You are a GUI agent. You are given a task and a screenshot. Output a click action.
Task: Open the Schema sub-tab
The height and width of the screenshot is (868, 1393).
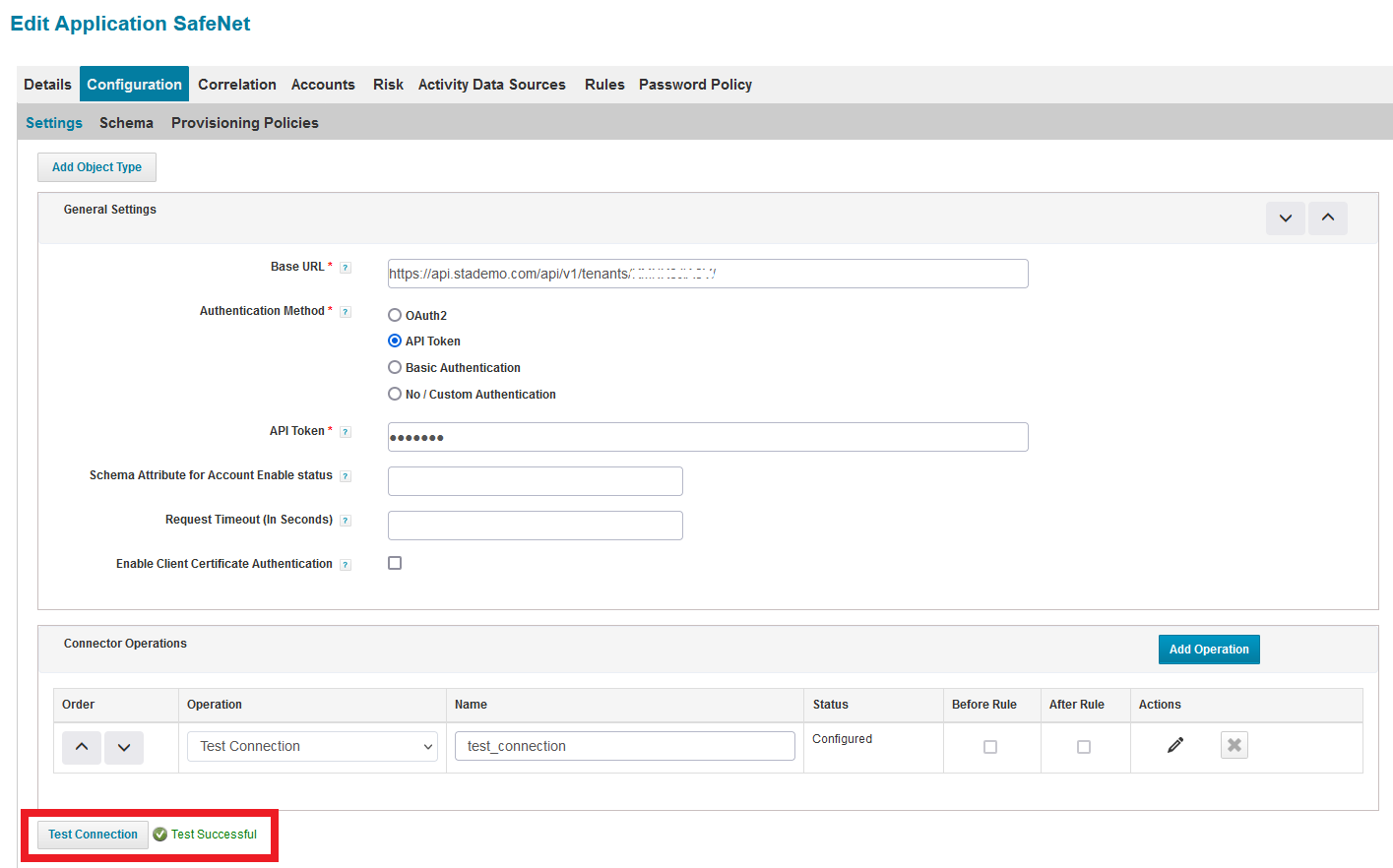(x=126, y=123)
